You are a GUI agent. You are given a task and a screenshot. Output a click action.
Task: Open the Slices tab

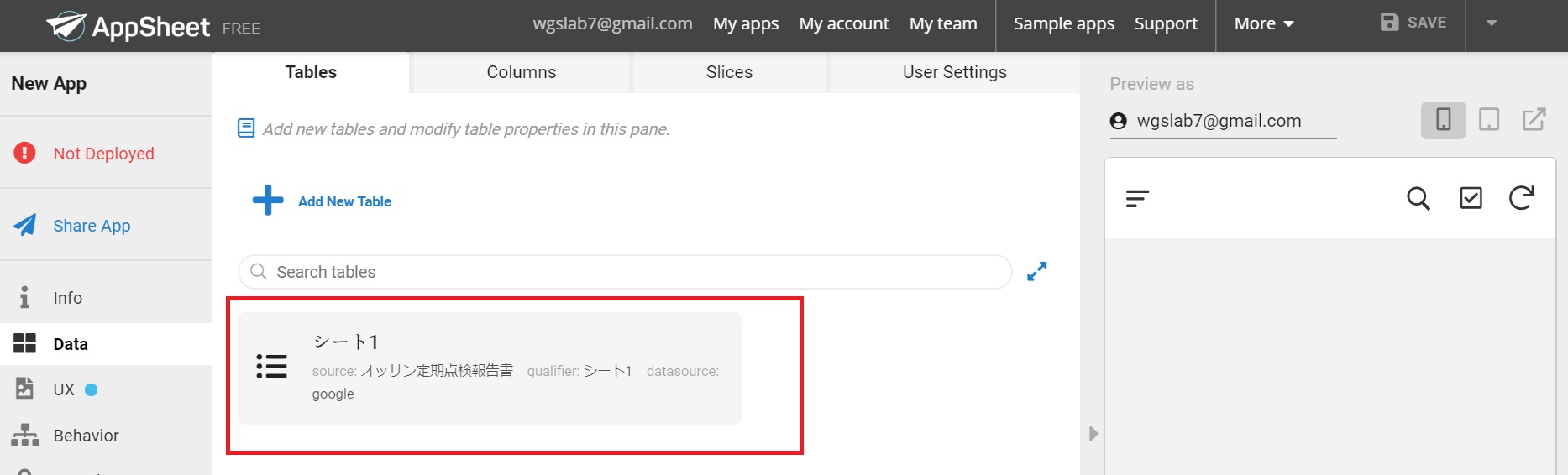[729, 72]
